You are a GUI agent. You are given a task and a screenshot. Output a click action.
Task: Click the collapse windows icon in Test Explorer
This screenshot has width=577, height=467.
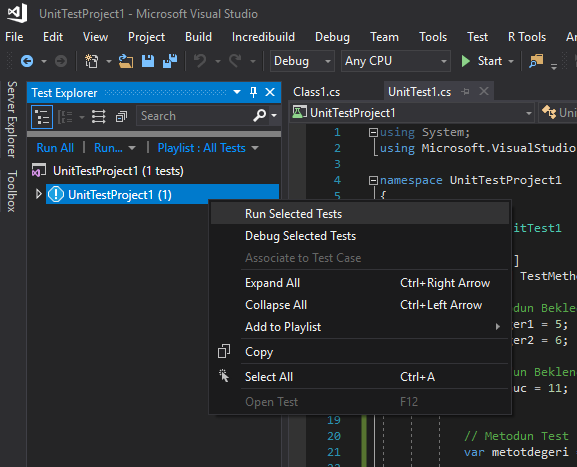coord(121,117)
